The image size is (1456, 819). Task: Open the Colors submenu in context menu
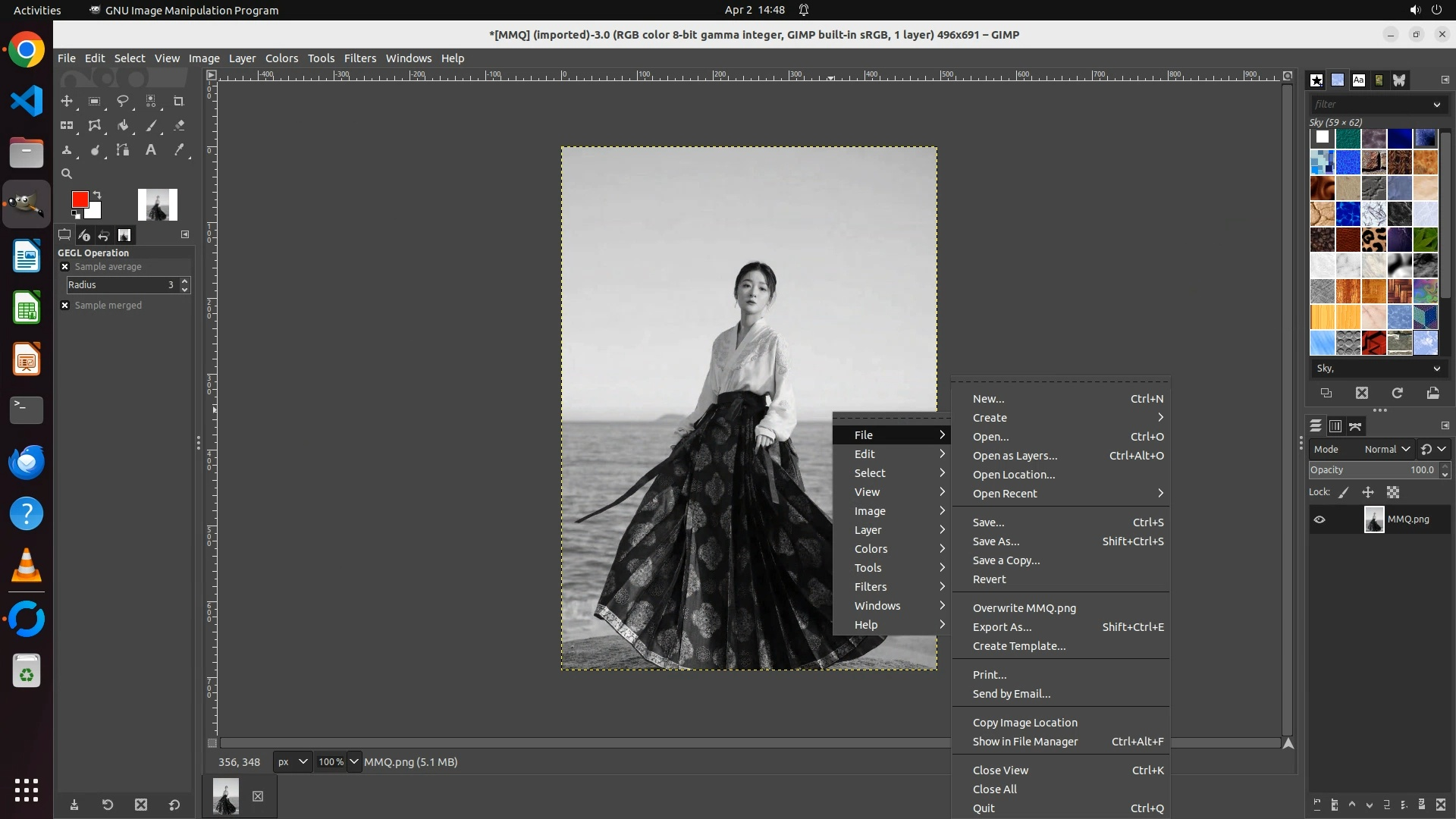click(x=871, y=549)
